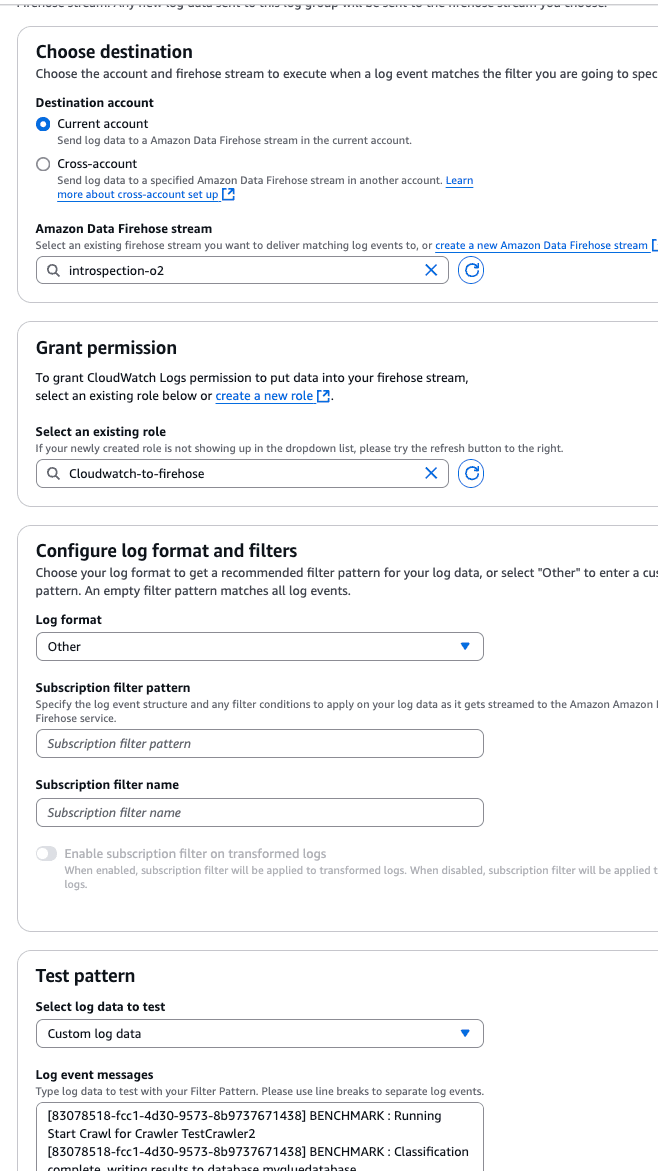658x1171 pixels.
Task: Click the magnifier in the firehose stream field
Action: click(52, 269)
